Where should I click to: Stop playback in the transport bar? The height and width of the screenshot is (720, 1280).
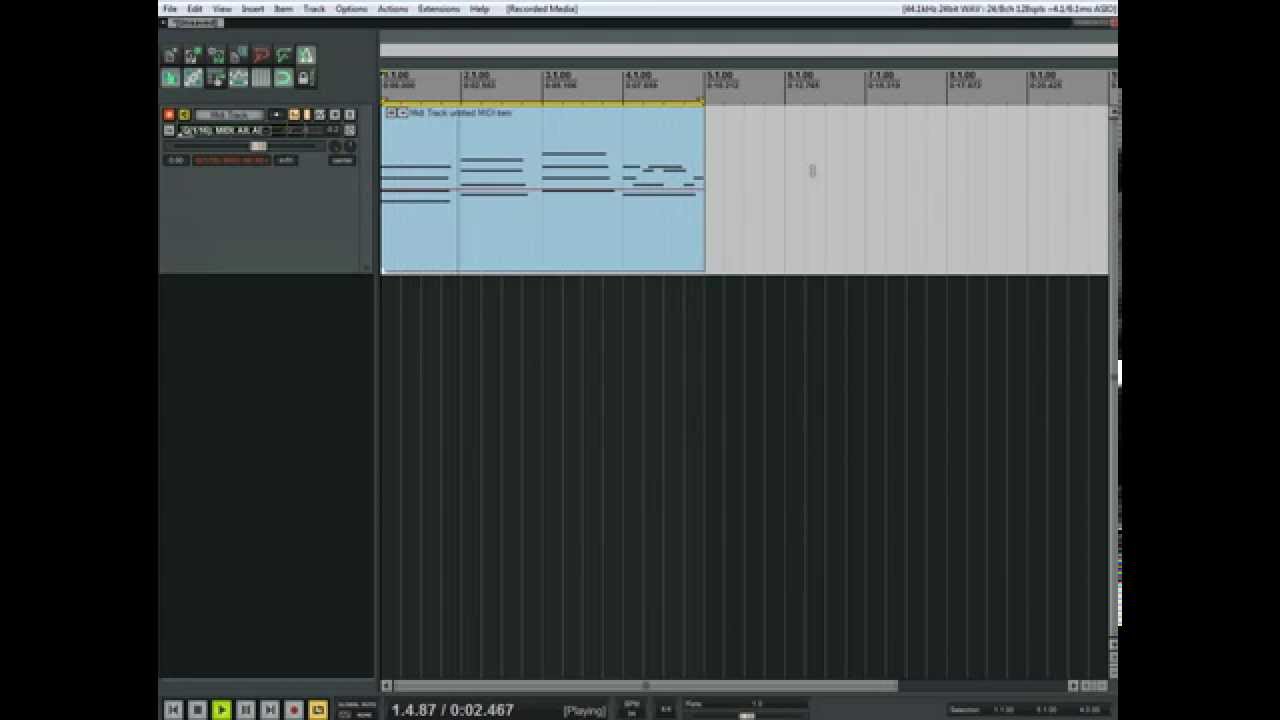tap(197, 709)
